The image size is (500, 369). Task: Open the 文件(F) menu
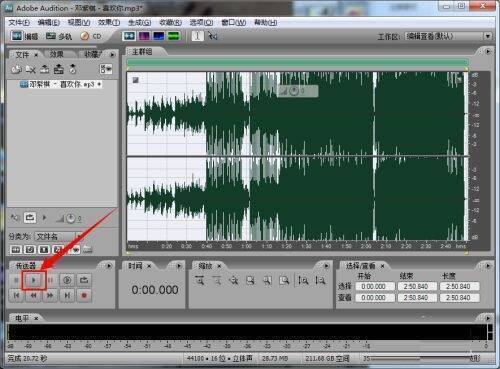[19, 23]
